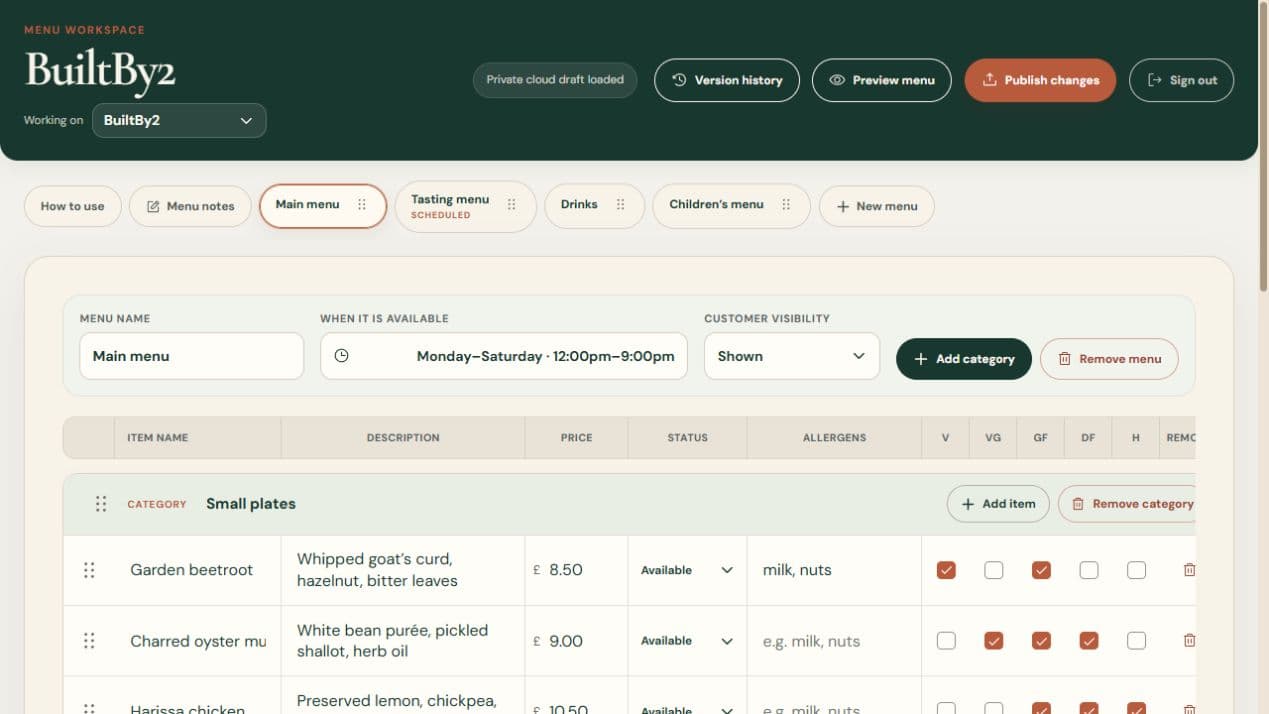The width and height of the screenshot is (1269, 714).
Task: Delete the Garden beetroot item
Action: point(1188,570)
